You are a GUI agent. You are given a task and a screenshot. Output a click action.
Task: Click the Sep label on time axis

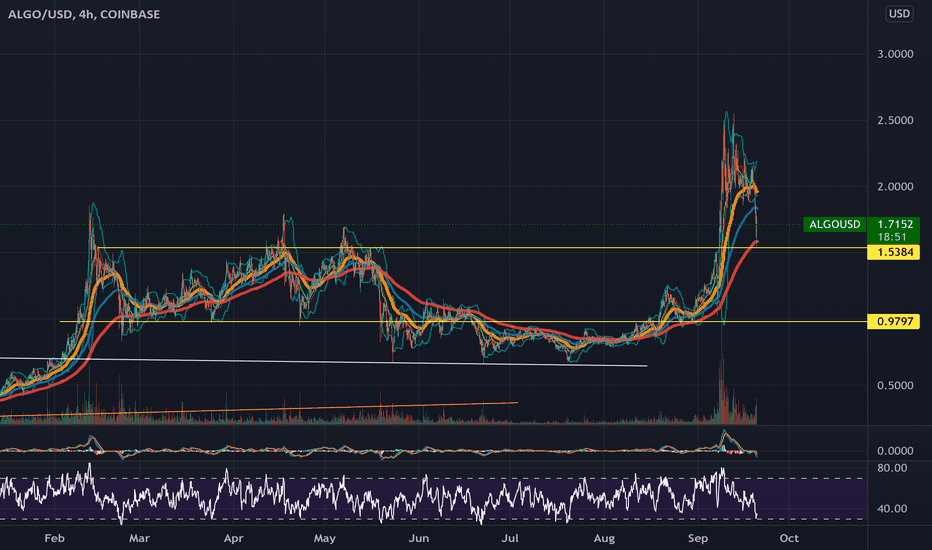[x=698, y=538]
